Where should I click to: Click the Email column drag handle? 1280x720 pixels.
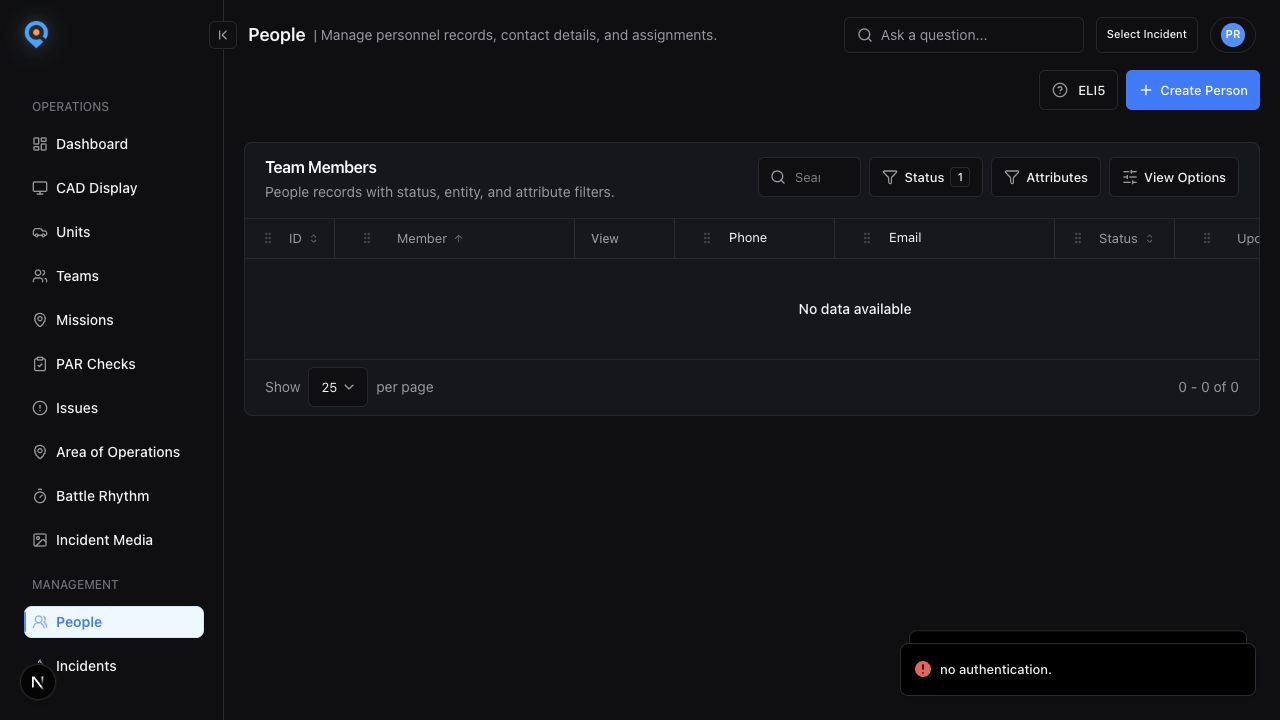867,238
